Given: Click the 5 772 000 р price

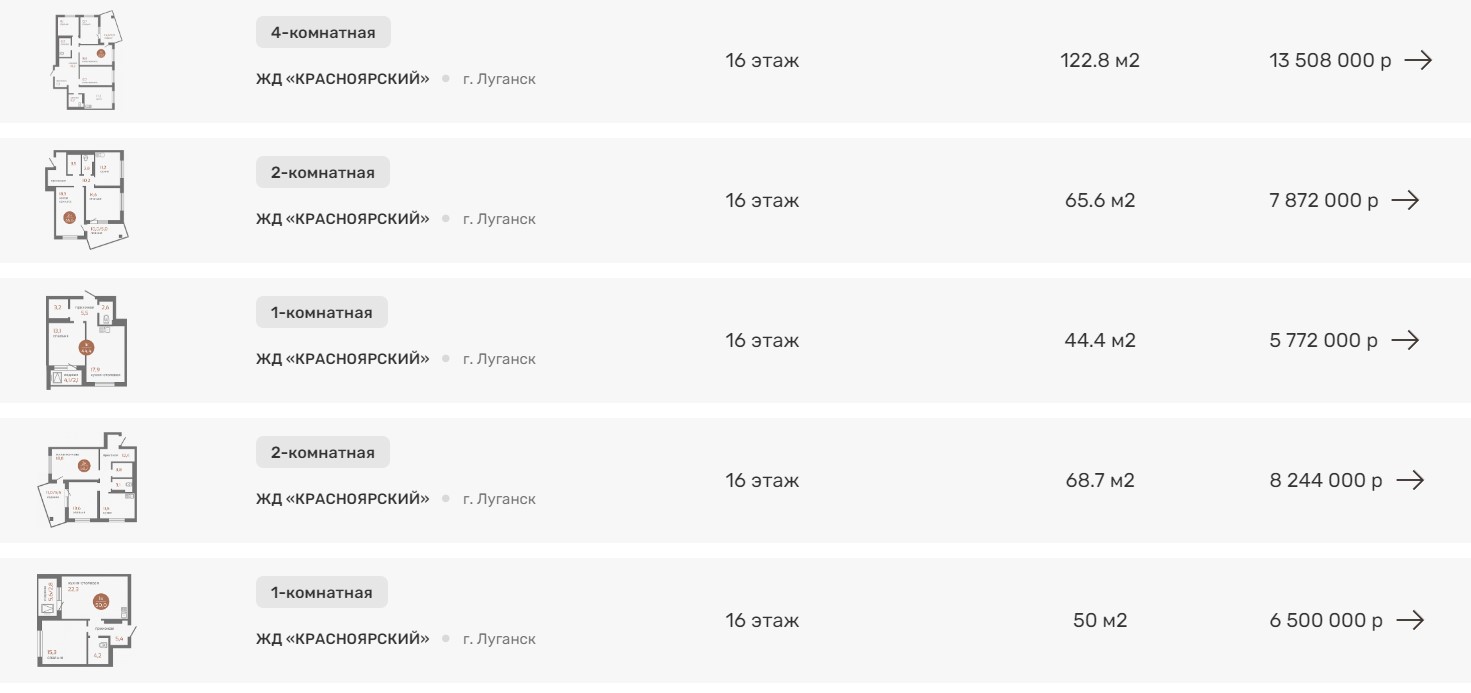Looking at the screenshot, I should click(x=1323, y=340).
